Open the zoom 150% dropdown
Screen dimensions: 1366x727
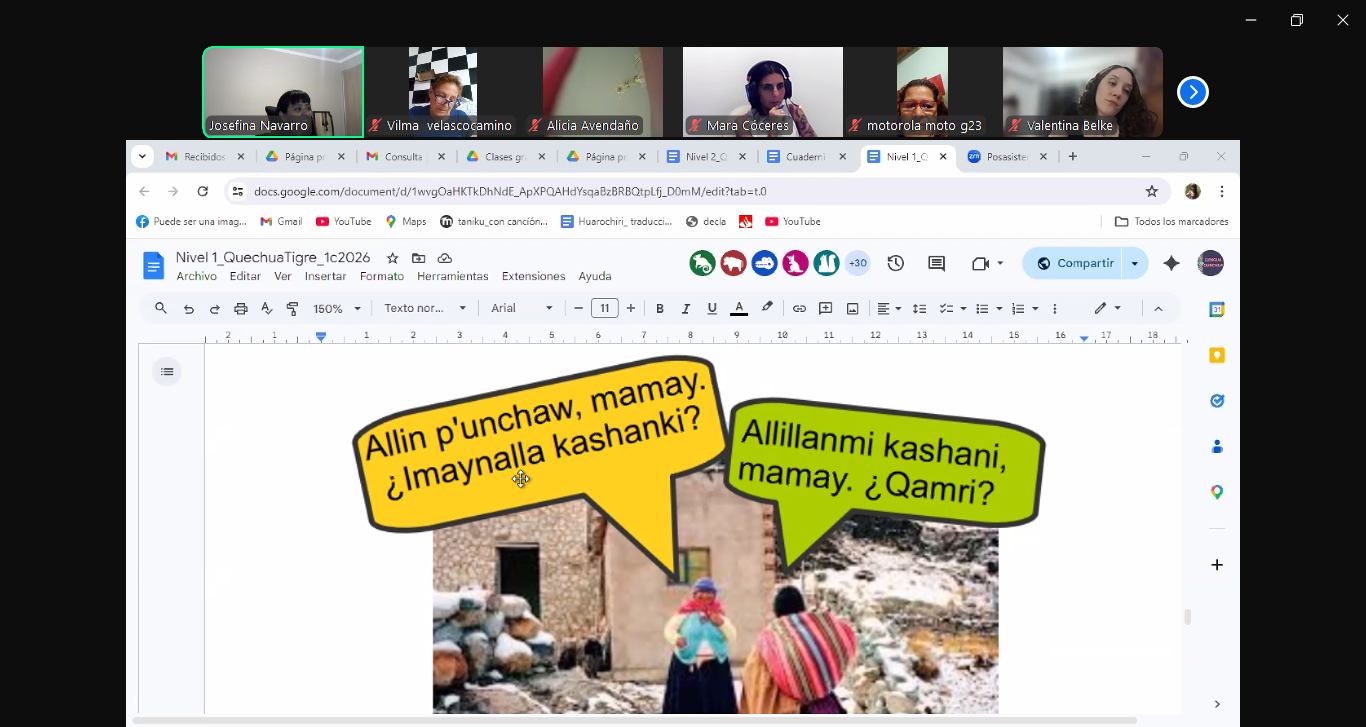coord(337,309)
